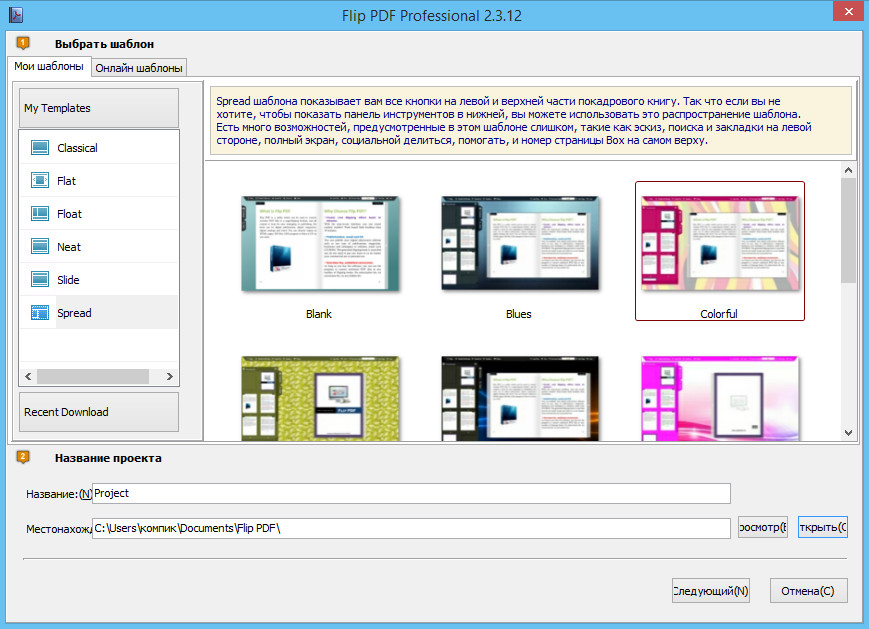The width and height of the screenshot is (869, 629).
Task: Select the Neat label in template list
Action: pyautogui.click(x=69, y=247)
